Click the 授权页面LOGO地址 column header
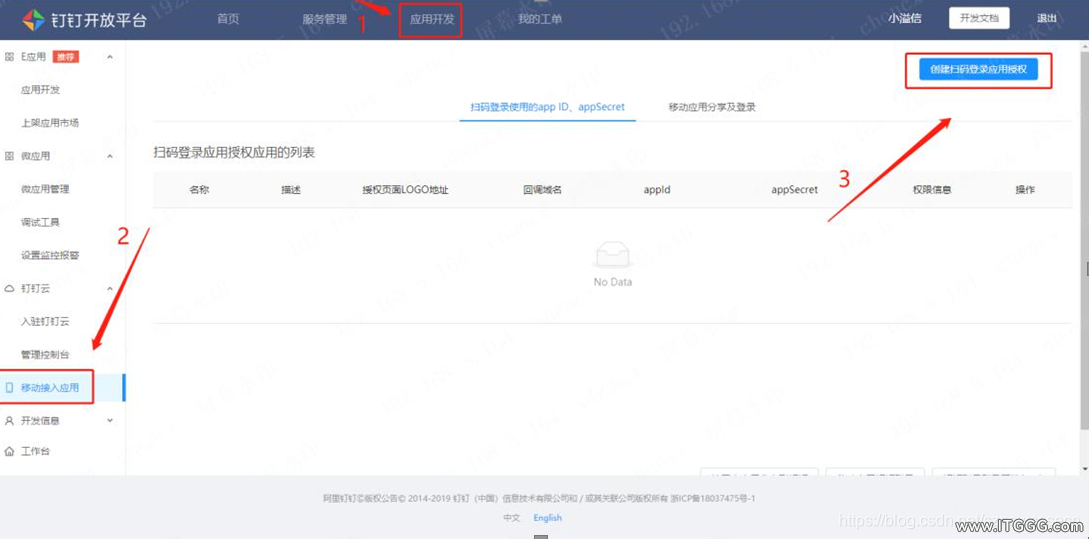This screenshot has width=1089, height=539. tap(405, 190)
